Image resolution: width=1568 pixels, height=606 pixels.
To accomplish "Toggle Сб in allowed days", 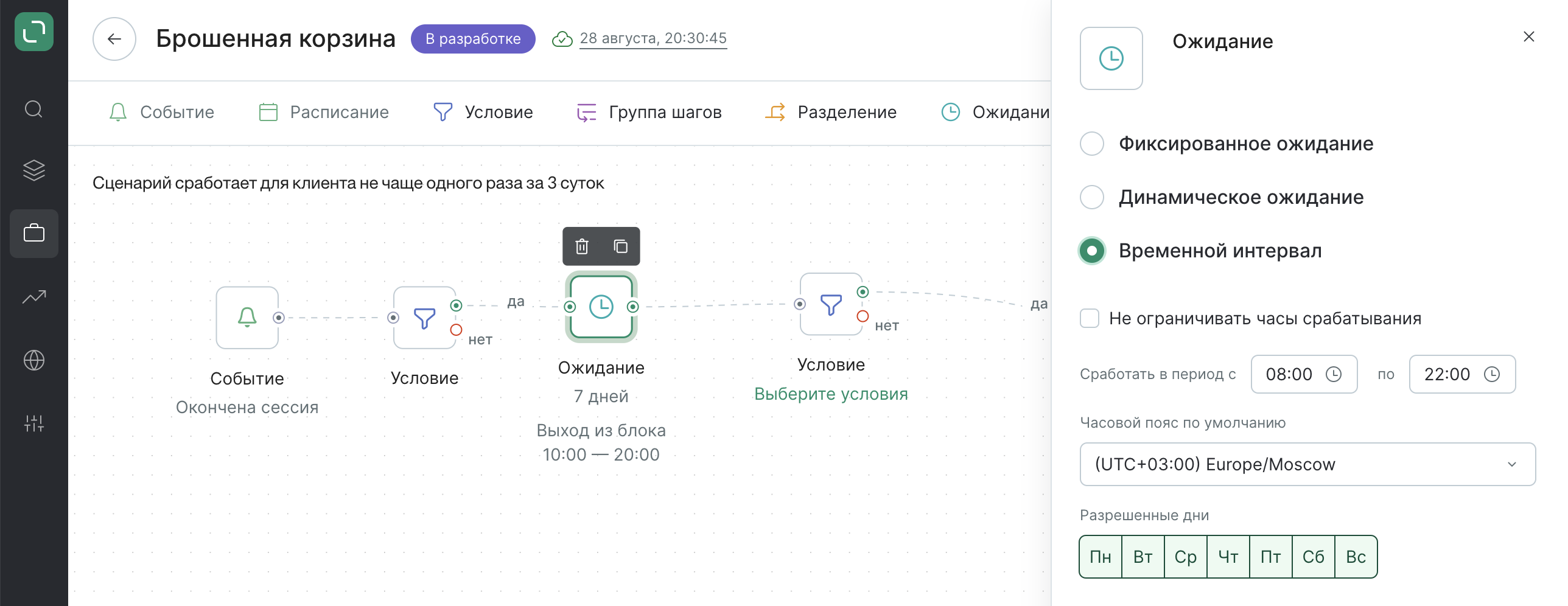I will pos(1314,557).
